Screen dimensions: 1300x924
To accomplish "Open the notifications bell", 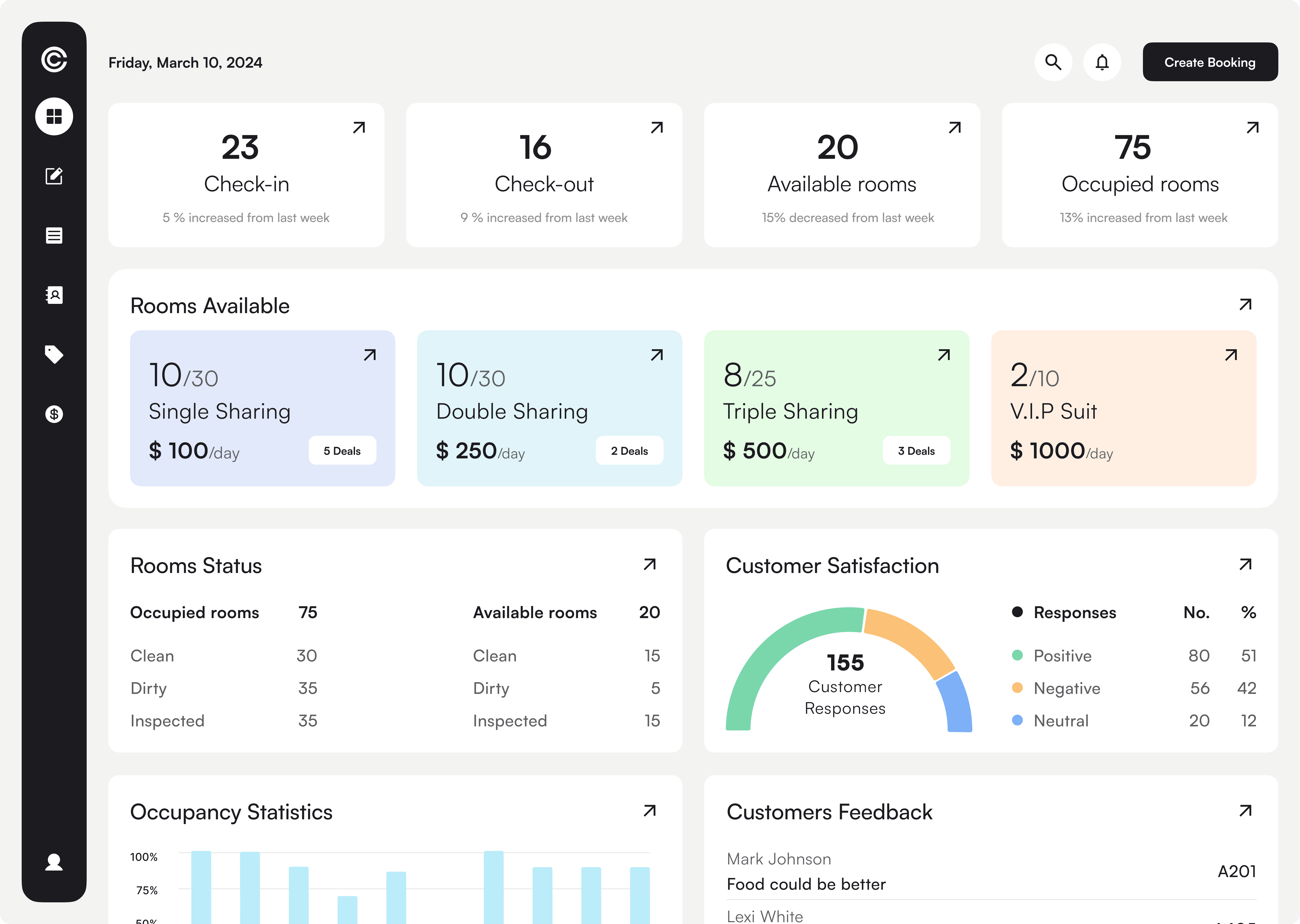I will tap(1102, 62).
